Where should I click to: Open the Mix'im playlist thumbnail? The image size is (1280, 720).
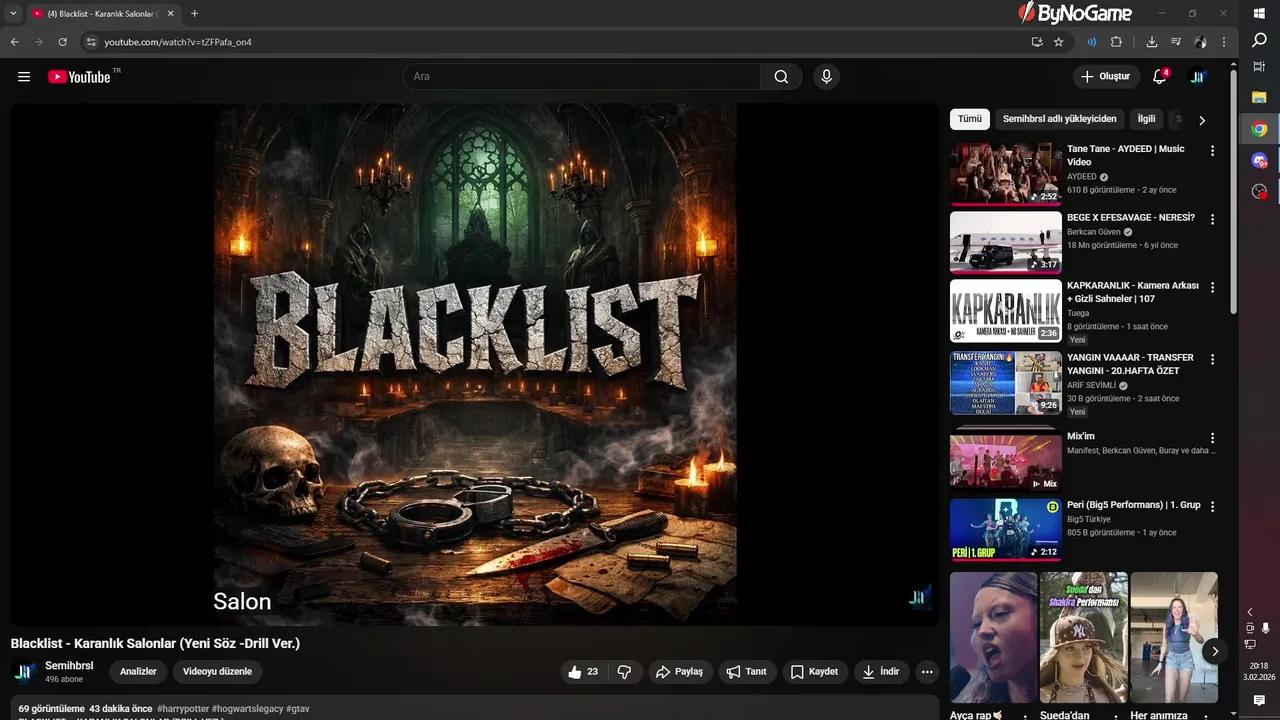[x=1006, y=459]
